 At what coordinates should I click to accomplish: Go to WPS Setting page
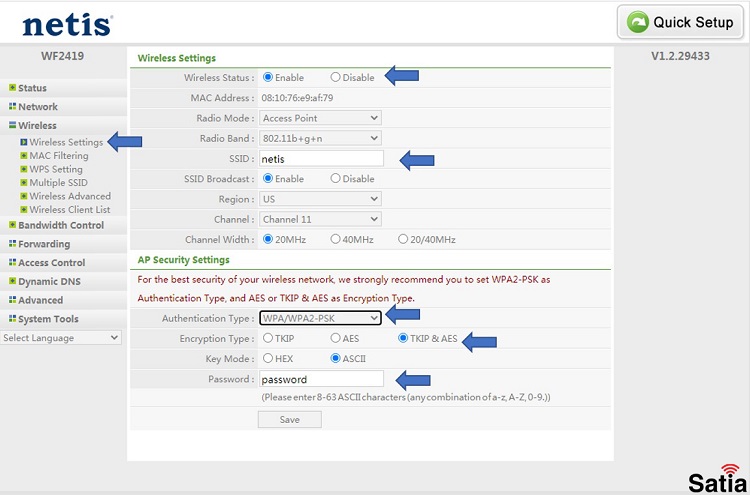(x=56, y=169)
